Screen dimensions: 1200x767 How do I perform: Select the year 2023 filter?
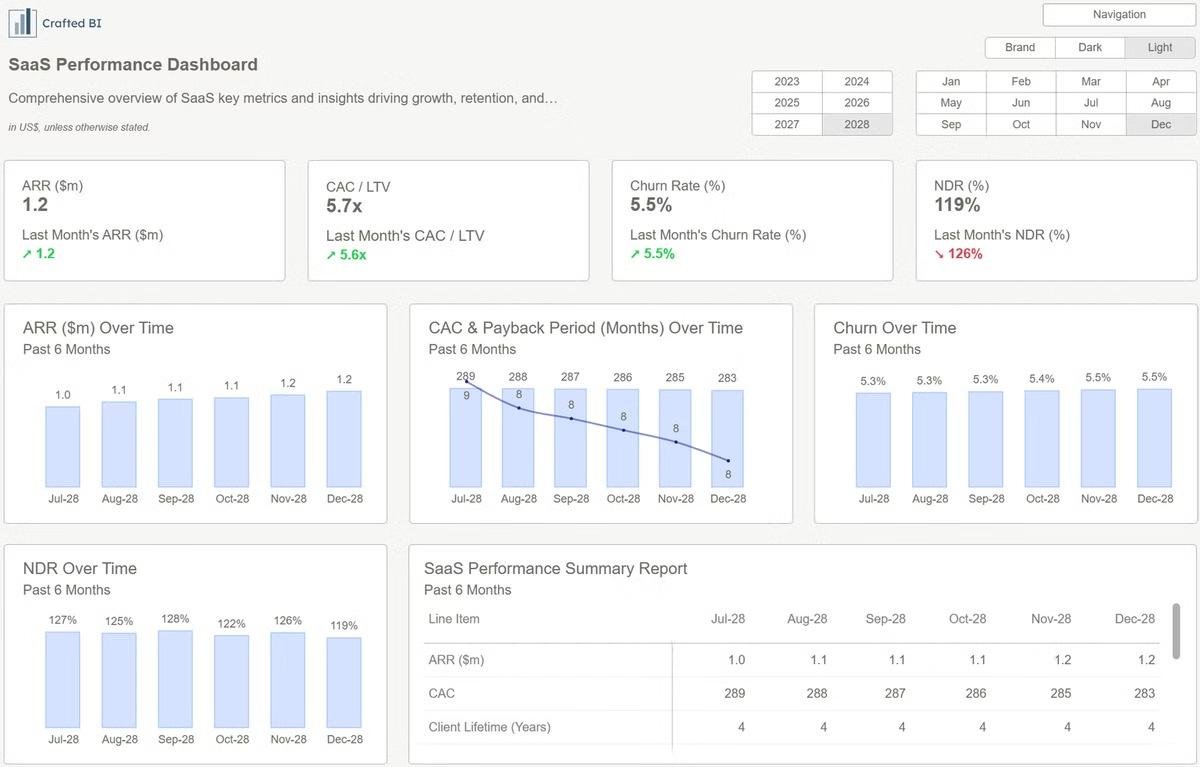click(x=787, y=82)
